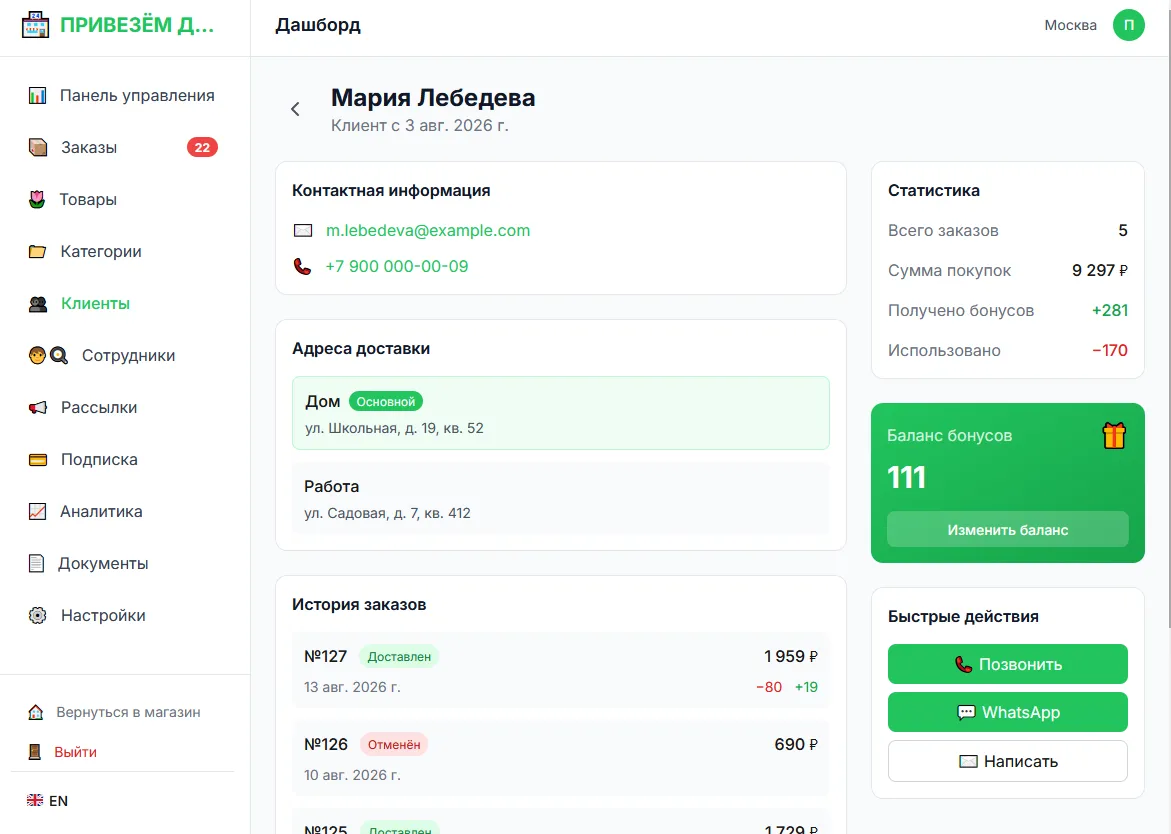Click the Написать quick action button
1171x834 pixels.
tap(1007, 761)
